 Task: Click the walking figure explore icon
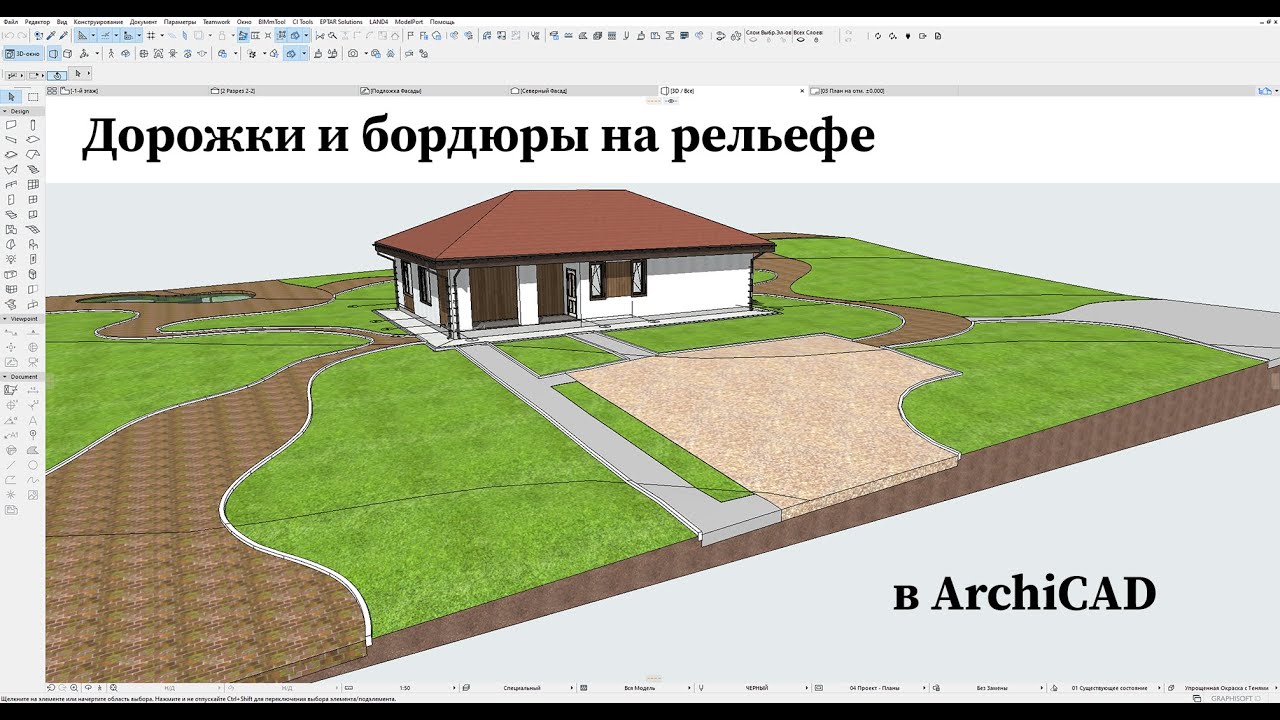pos(111,53)
